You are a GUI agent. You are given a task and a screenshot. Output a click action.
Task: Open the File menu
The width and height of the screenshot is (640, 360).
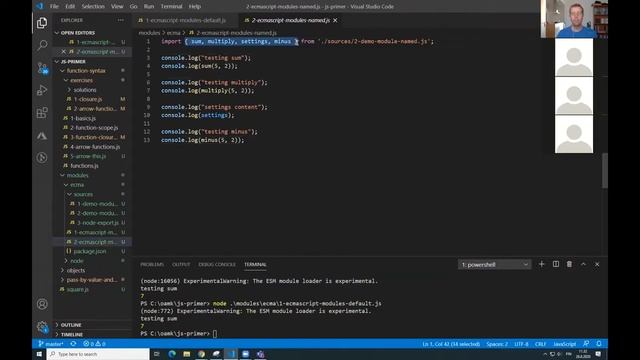click(54, 7)
